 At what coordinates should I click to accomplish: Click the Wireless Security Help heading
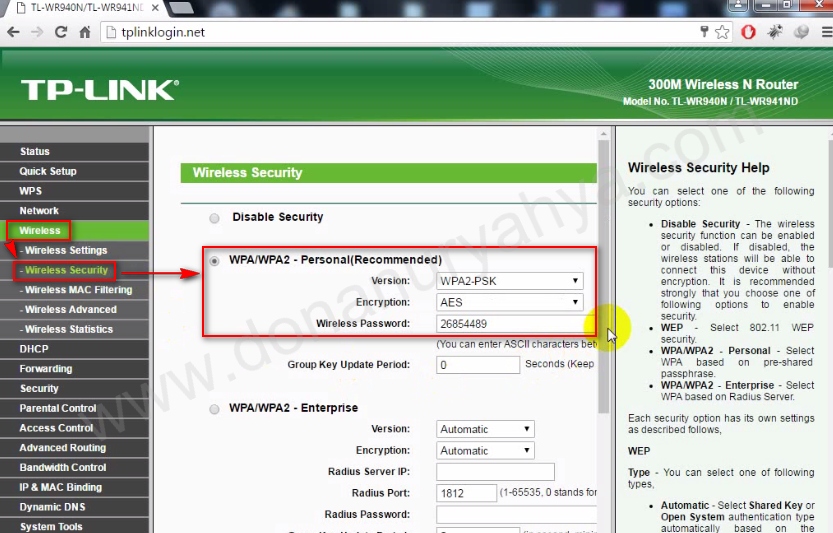[x=698, y=167]
